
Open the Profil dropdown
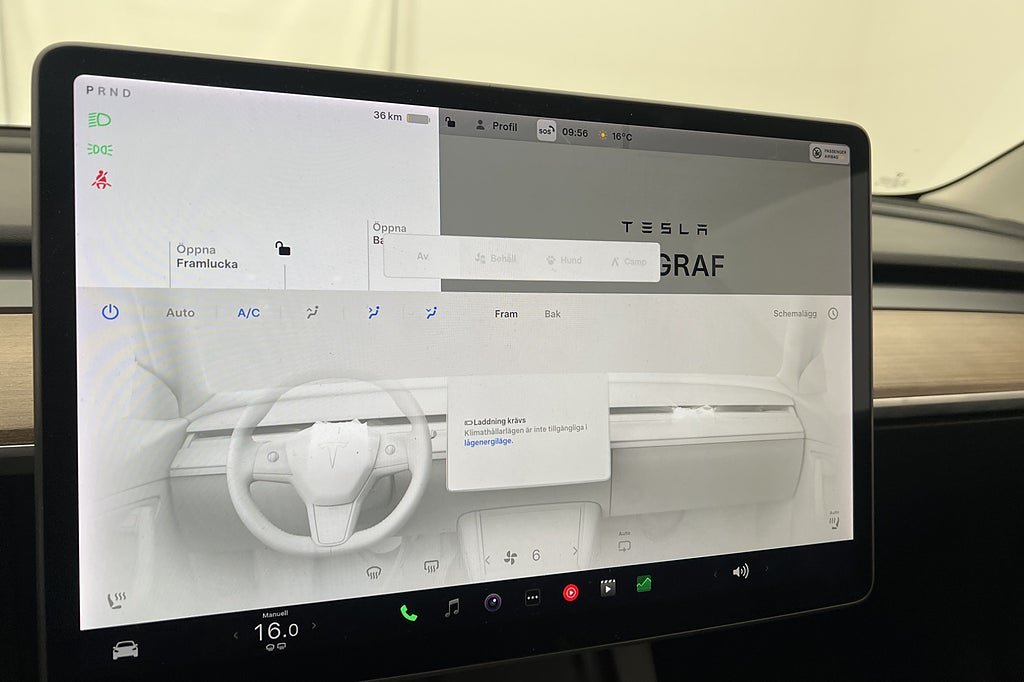pos(496,126)
